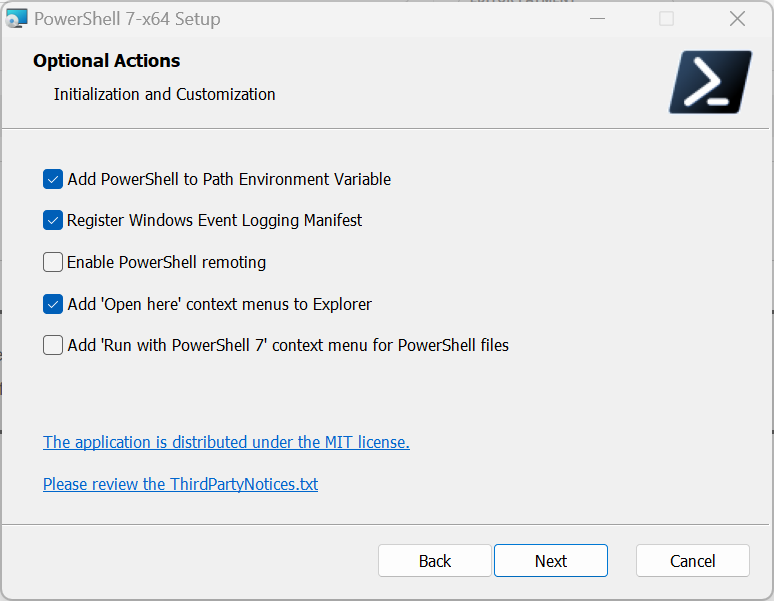This screenshot has height=601, width=774.
Task: Uncheck Register Windows Event Logging Manifest
Action: (53, 220)
